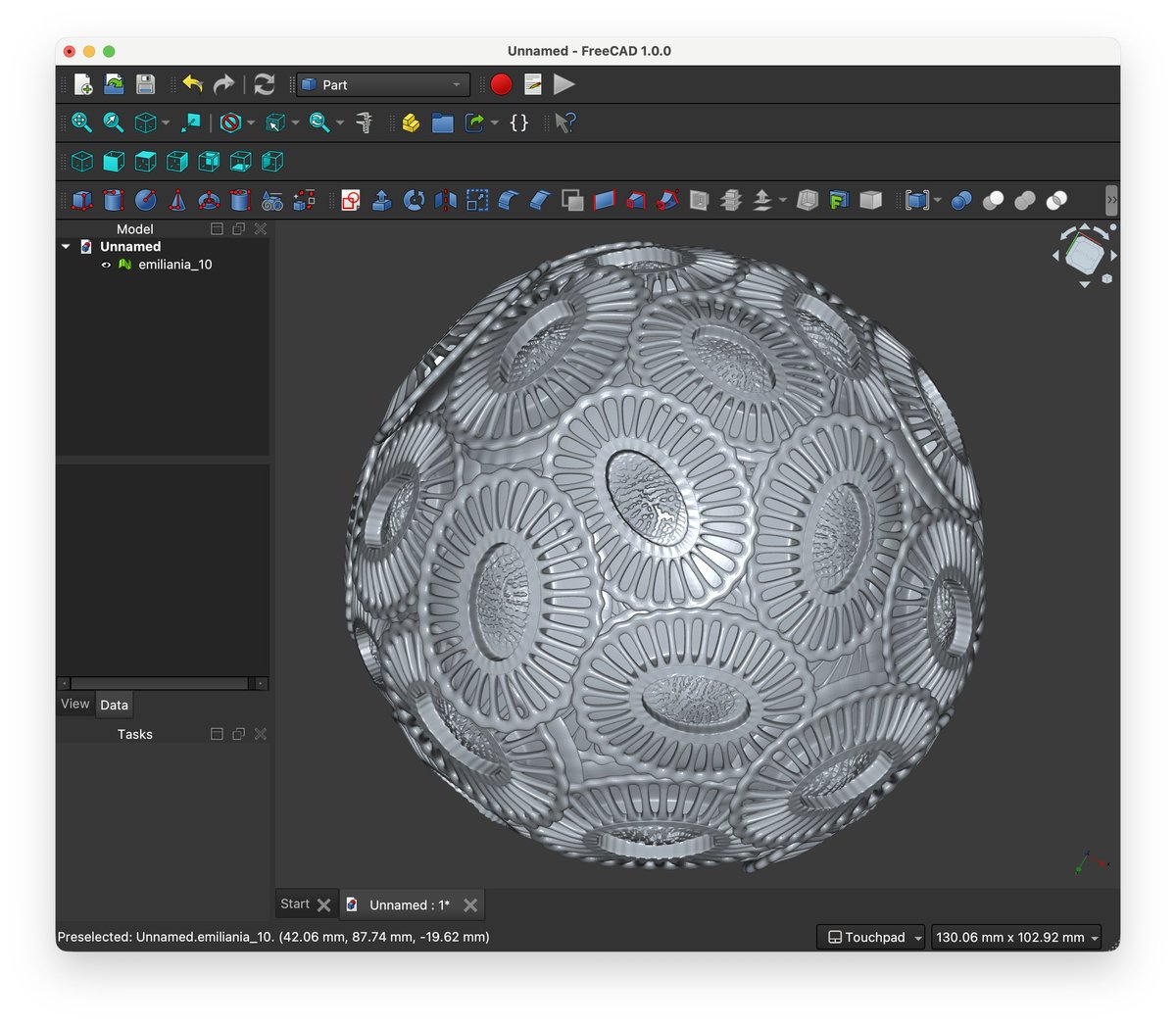Screen dimensions: 1176x1025
Task: Switch to the Top view
Action: 146,162
